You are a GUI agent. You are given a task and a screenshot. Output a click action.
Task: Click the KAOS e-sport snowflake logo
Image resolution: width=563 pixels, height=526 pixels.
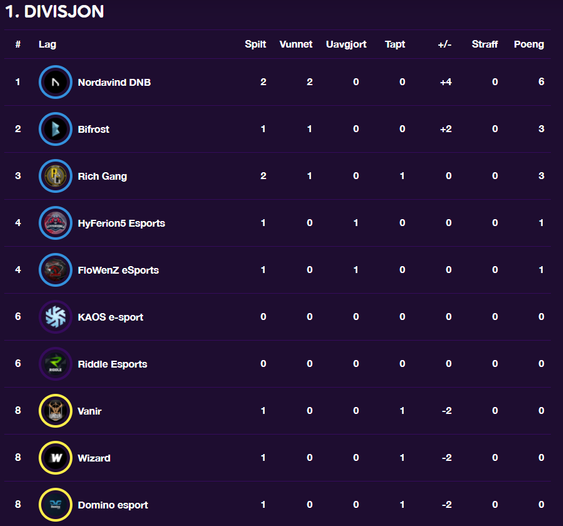click(x=55, y=317)
